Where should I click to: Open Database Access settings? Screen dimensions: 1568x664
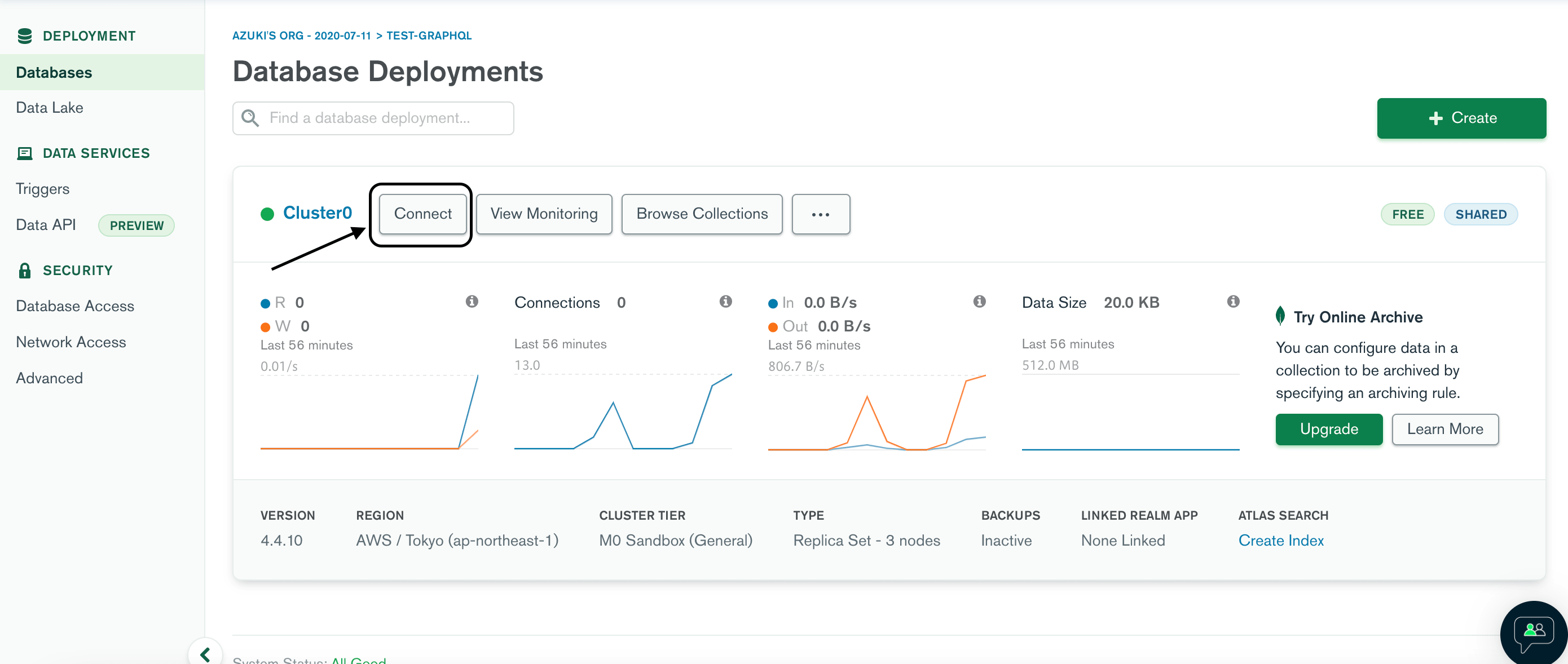(75, 306)
